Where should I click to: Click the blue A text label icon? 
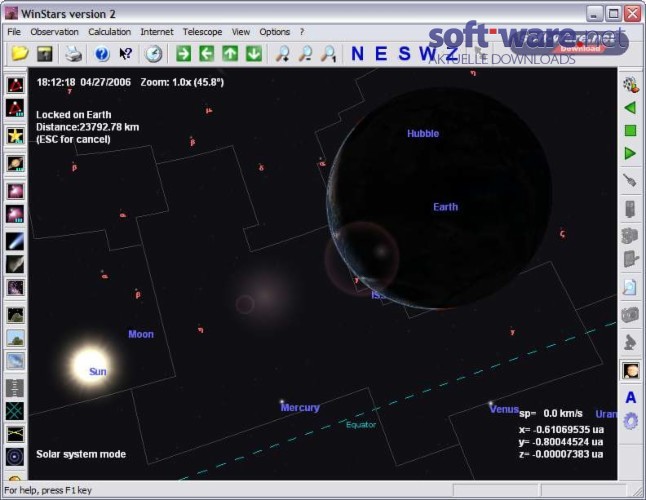click(x=630, y=397)
